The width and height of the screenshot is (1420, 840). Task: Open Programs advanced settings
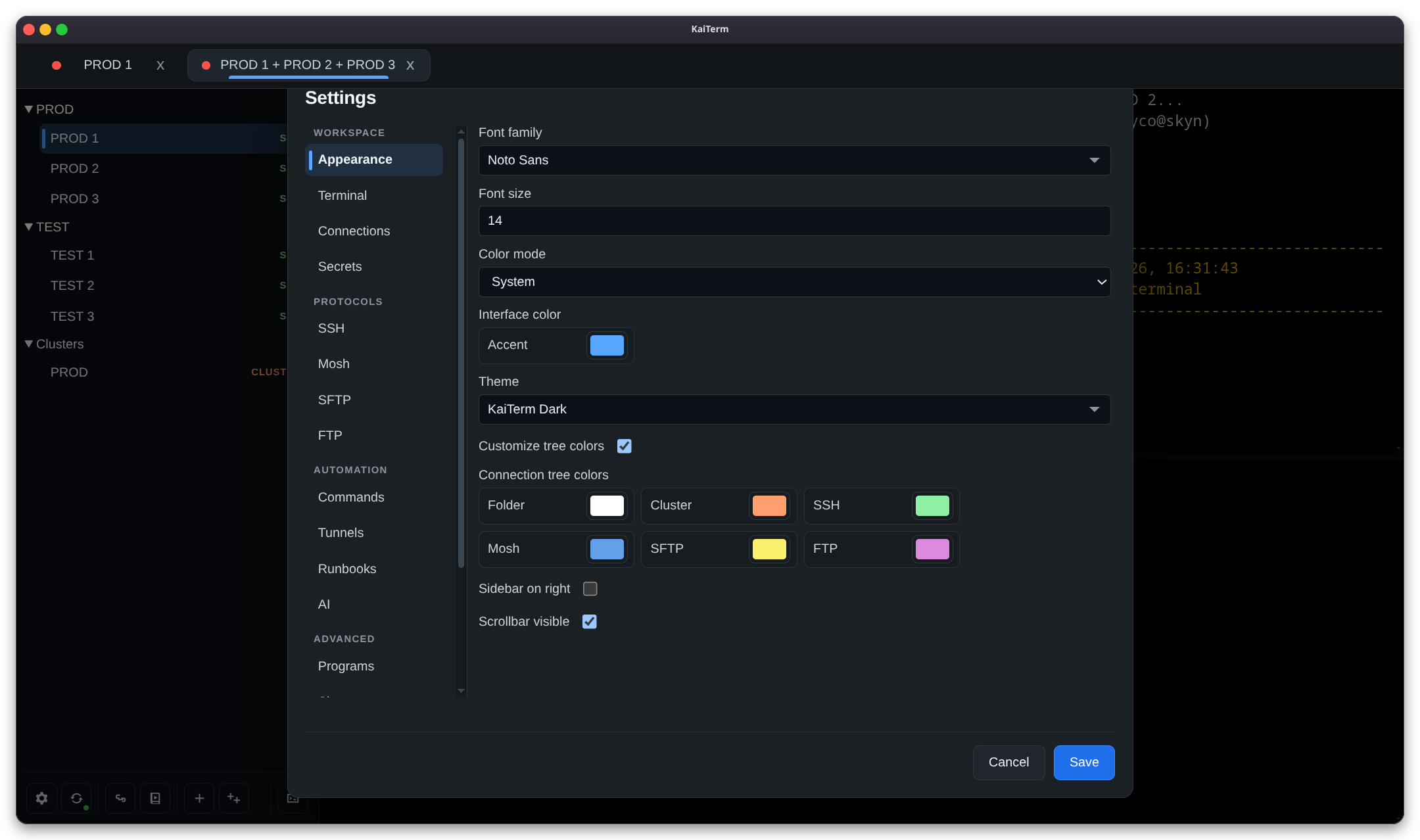tap(374, 666)
